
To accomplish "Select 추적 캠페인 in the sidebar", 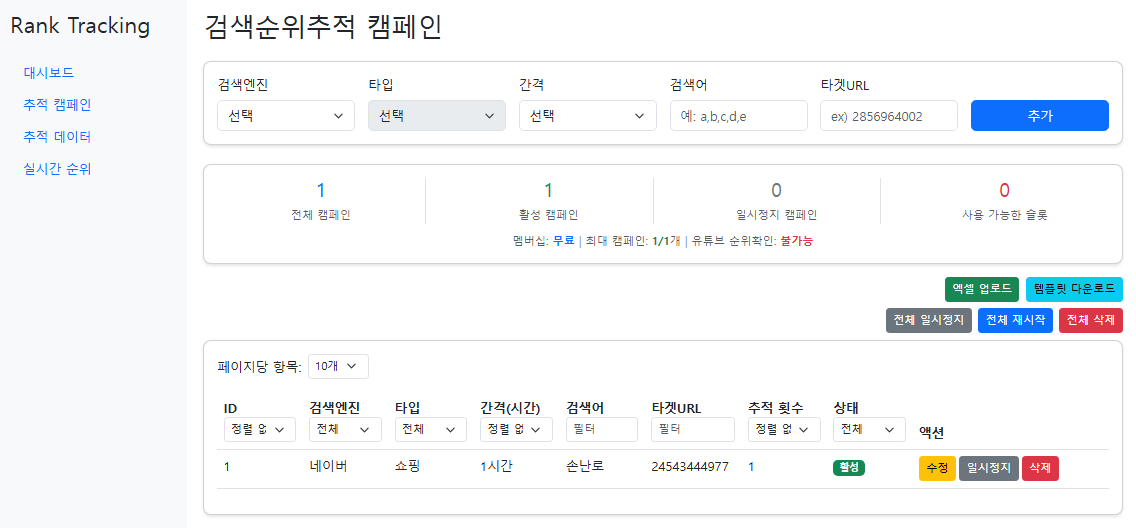I will [57, 104].
